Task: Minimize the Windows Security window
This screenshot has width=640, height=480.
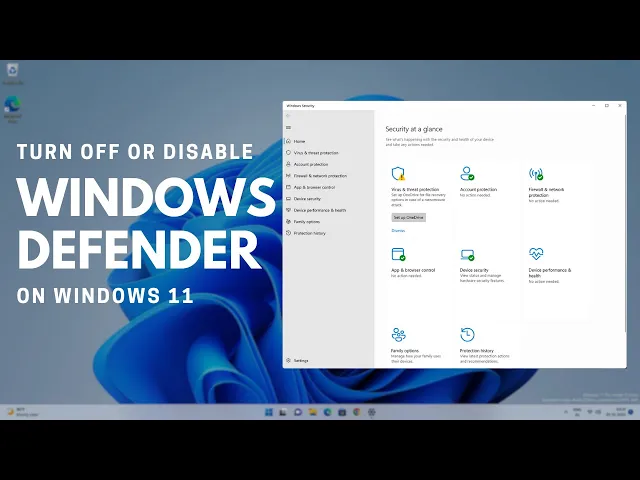Action: tap(593, 106)
